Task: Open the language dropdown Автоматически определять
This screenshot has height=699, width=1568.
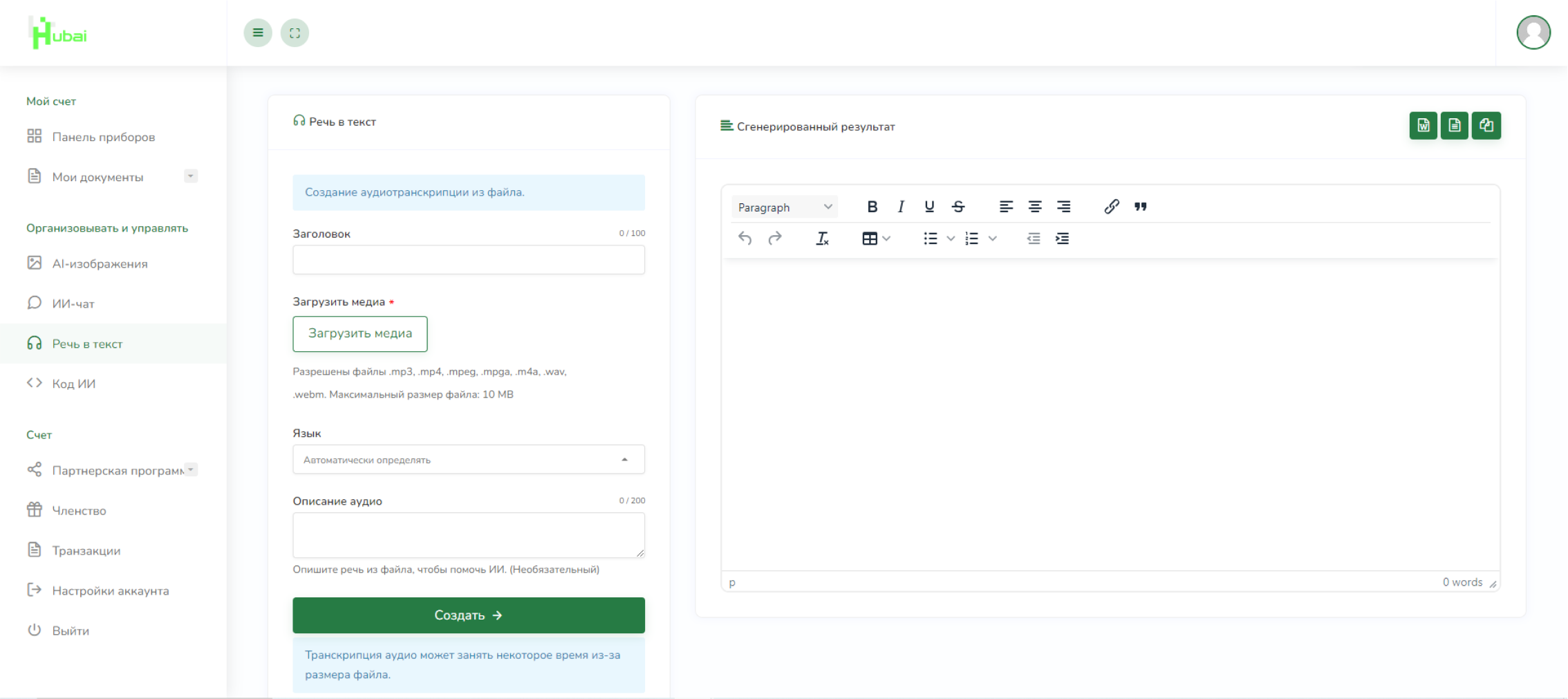Action: [469, 460]
